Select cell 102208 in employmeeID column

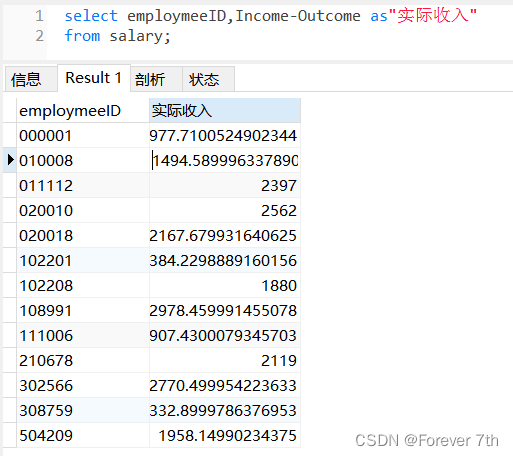point(83,285)
